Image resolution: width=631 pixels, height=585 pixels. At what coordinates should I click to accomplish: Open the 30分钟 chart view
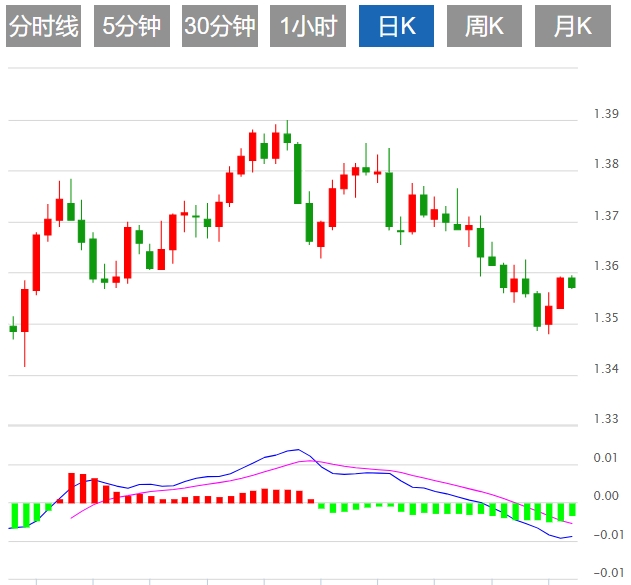[x=220, y=26]
